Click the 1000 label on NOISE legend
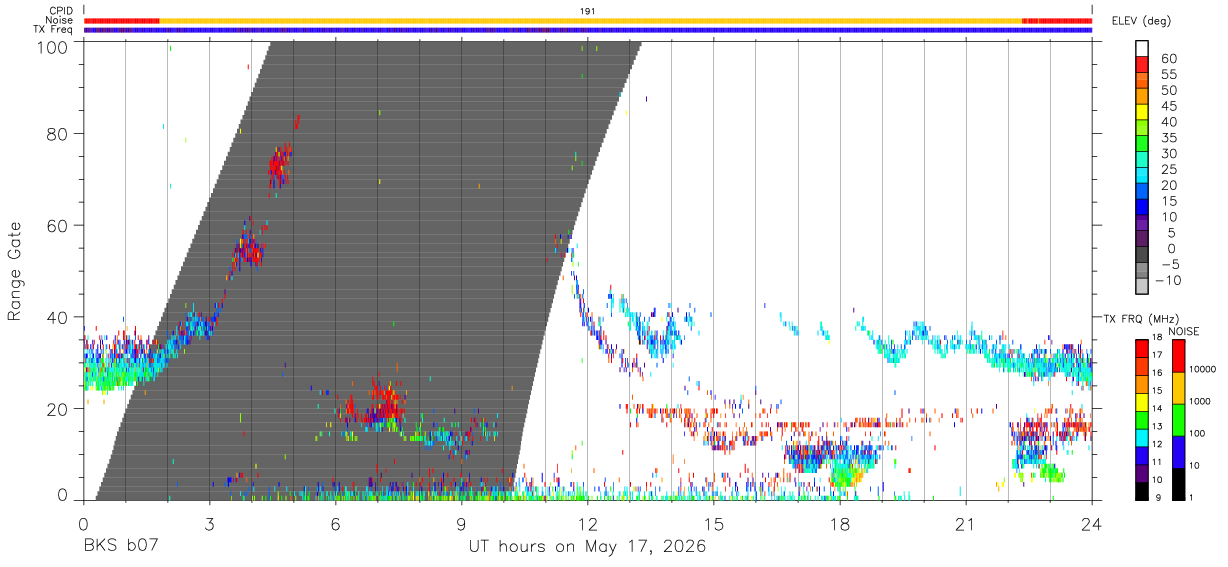Image resolution: width=1228 pixels, height=567 pixels. point(1202,402)
